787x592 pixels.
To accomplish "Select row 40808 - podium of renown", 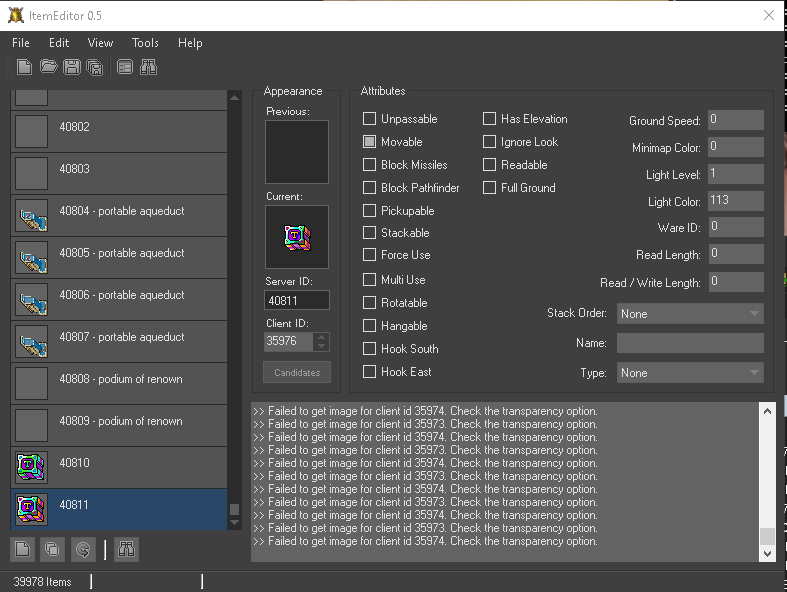I will pos(119,384).
